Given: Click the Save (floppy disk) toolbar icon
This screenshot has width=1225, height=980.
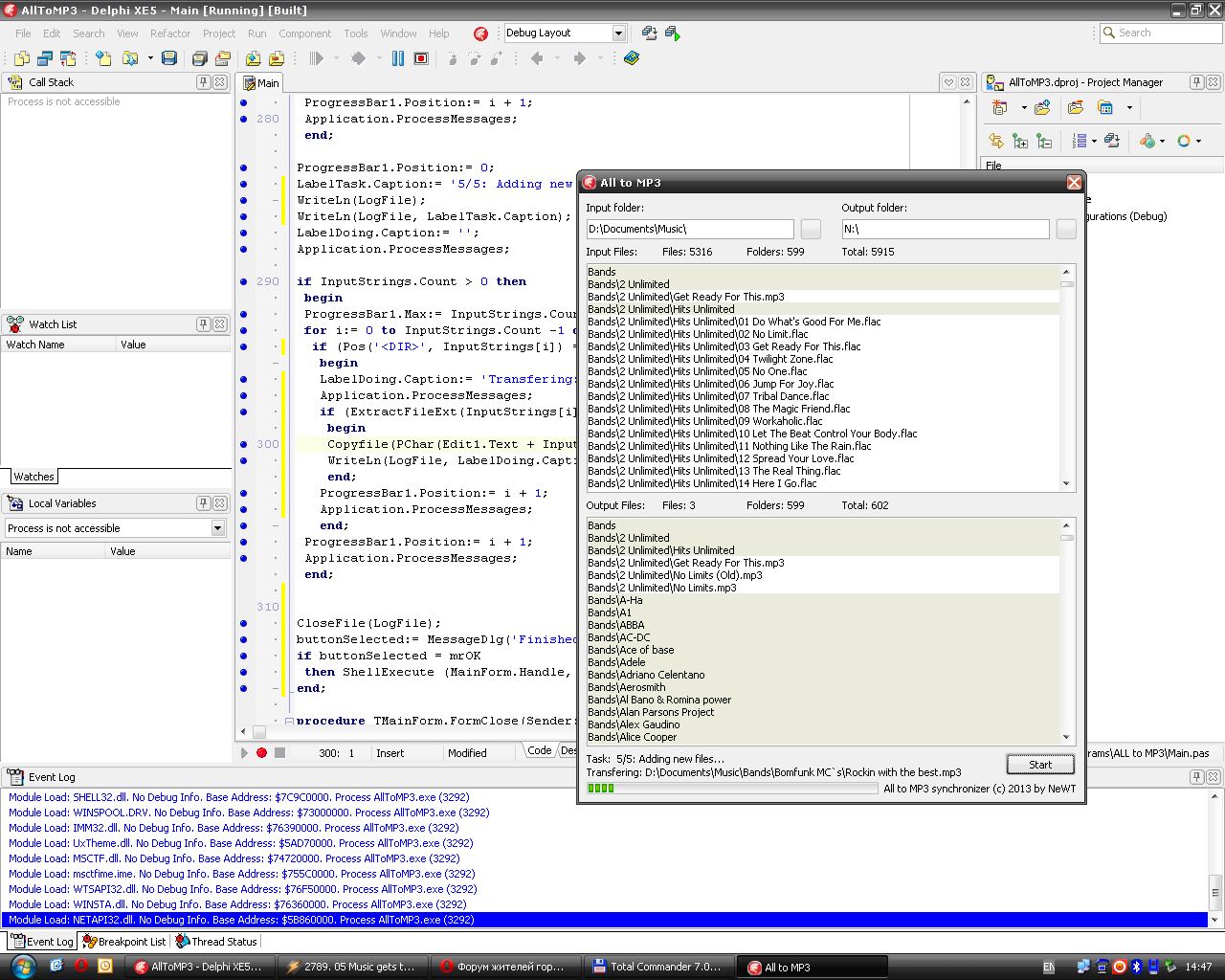Looking at the screenshot, I should click(169, 58).
